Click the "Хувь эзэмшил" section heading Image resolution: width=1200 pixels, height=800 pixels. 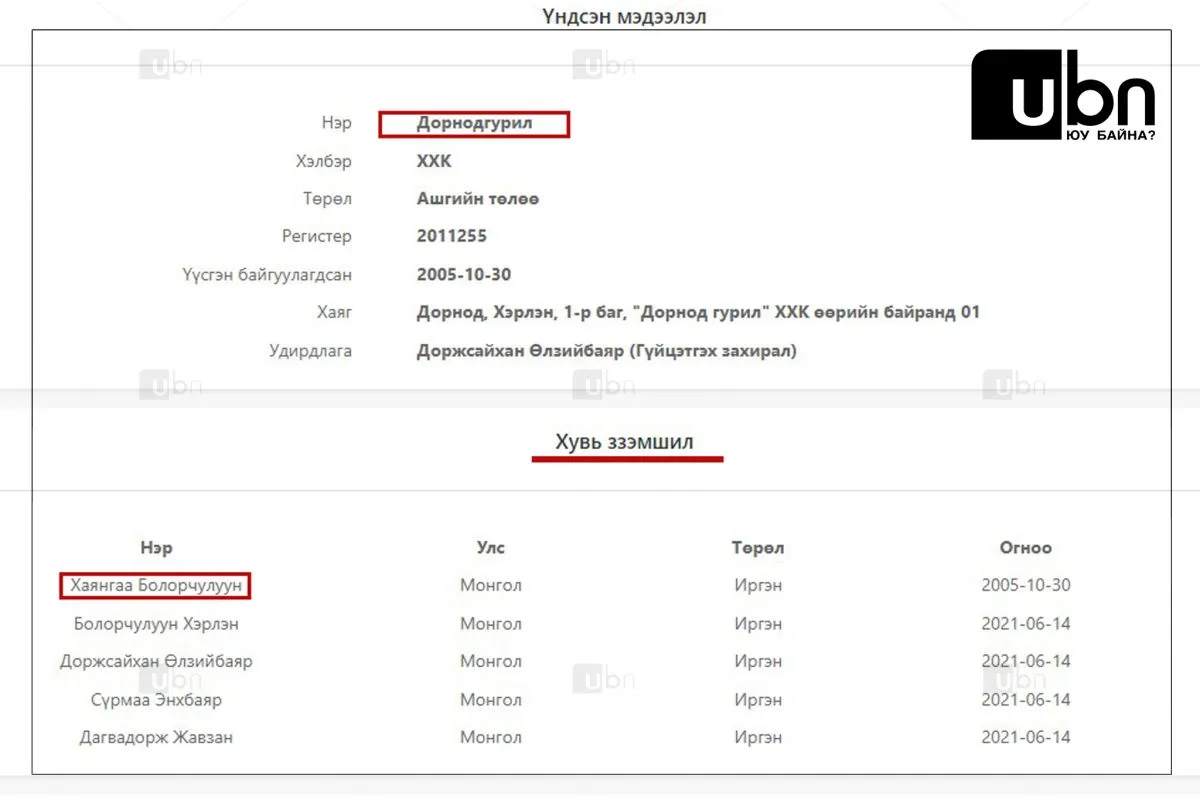click(625, 442)
